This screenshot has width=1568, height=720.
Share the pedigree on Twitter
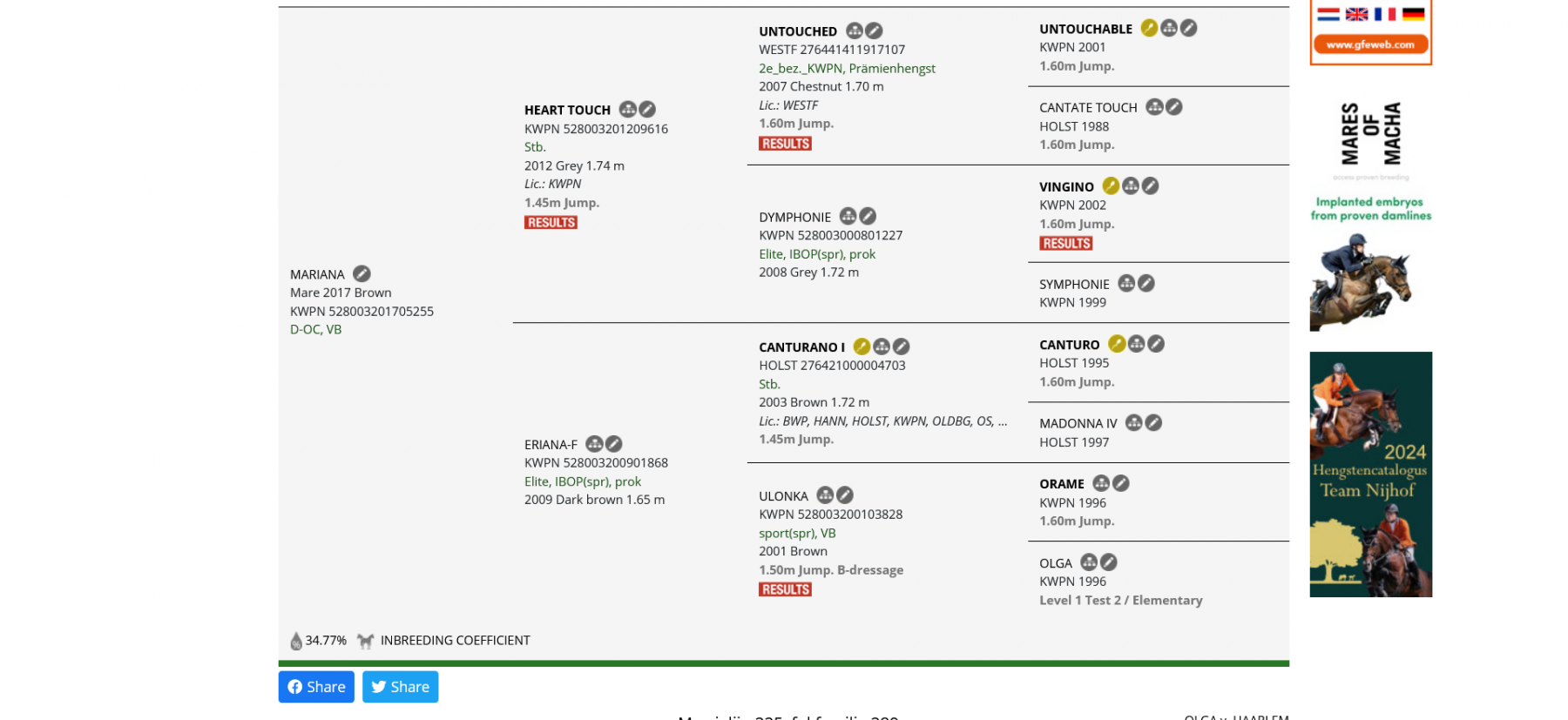pyautogui.click(x=400, y=687)
